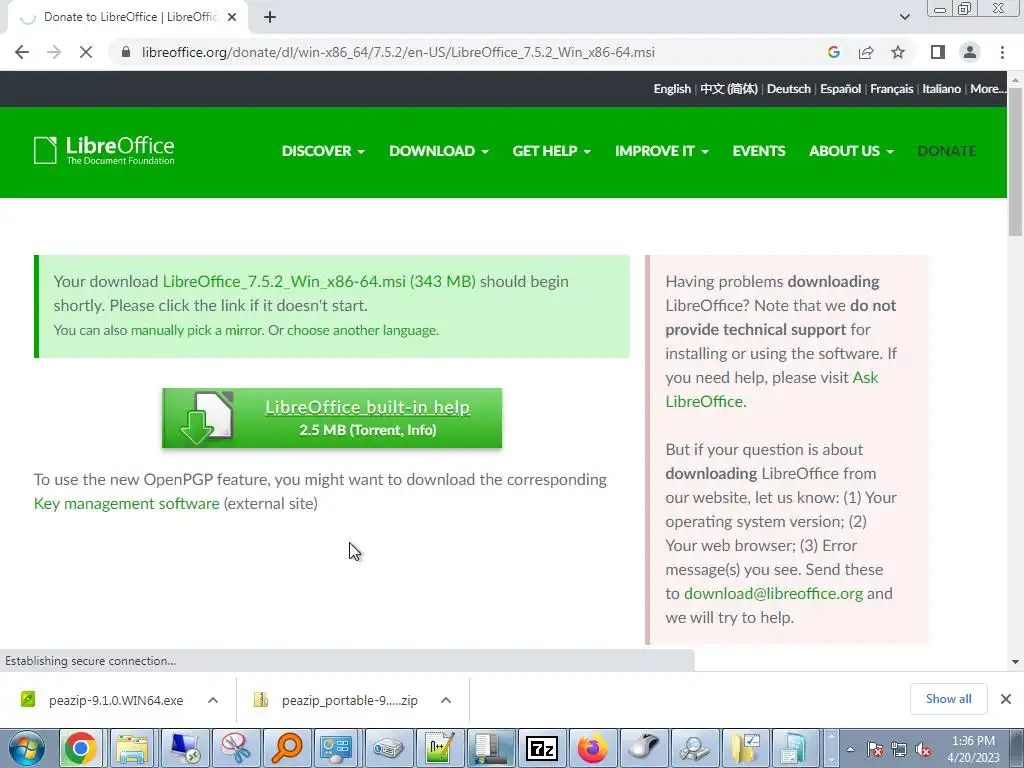1024x768 pixels.
Task: Open the orange magnifier taskbar app
Action: point(287,748)
